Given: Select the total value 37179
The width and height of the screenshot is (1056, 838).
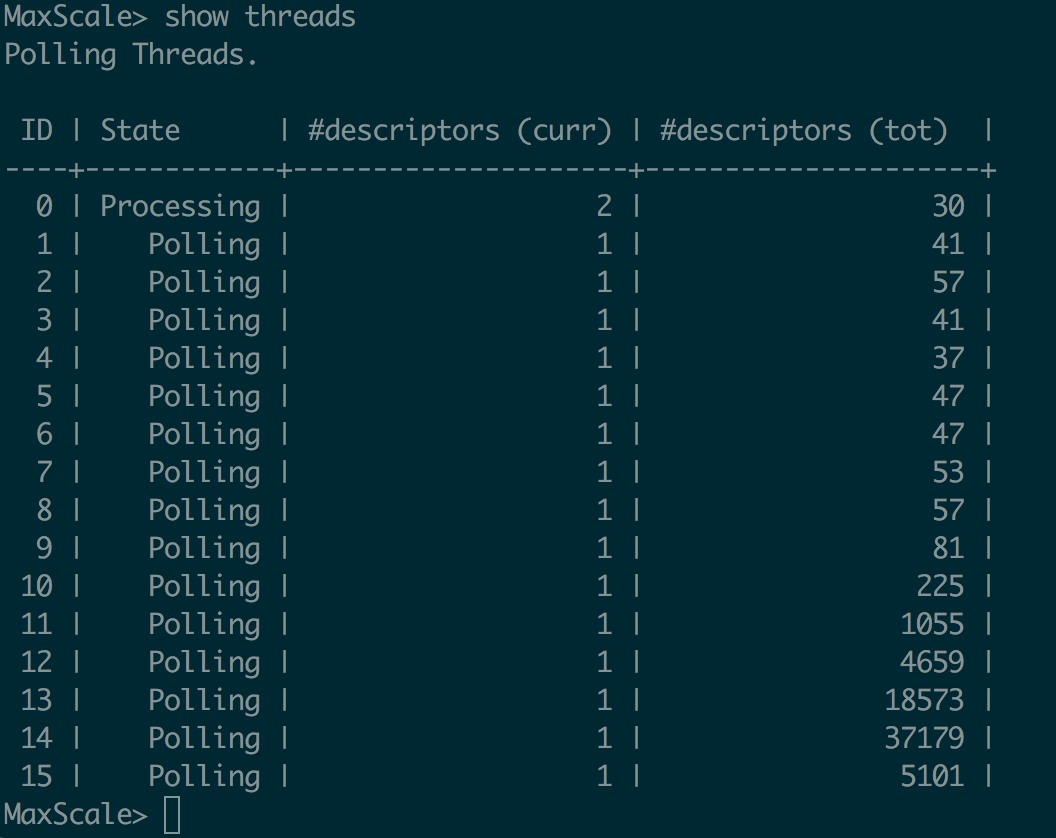Looking at the screenshot, I should 924,738.
